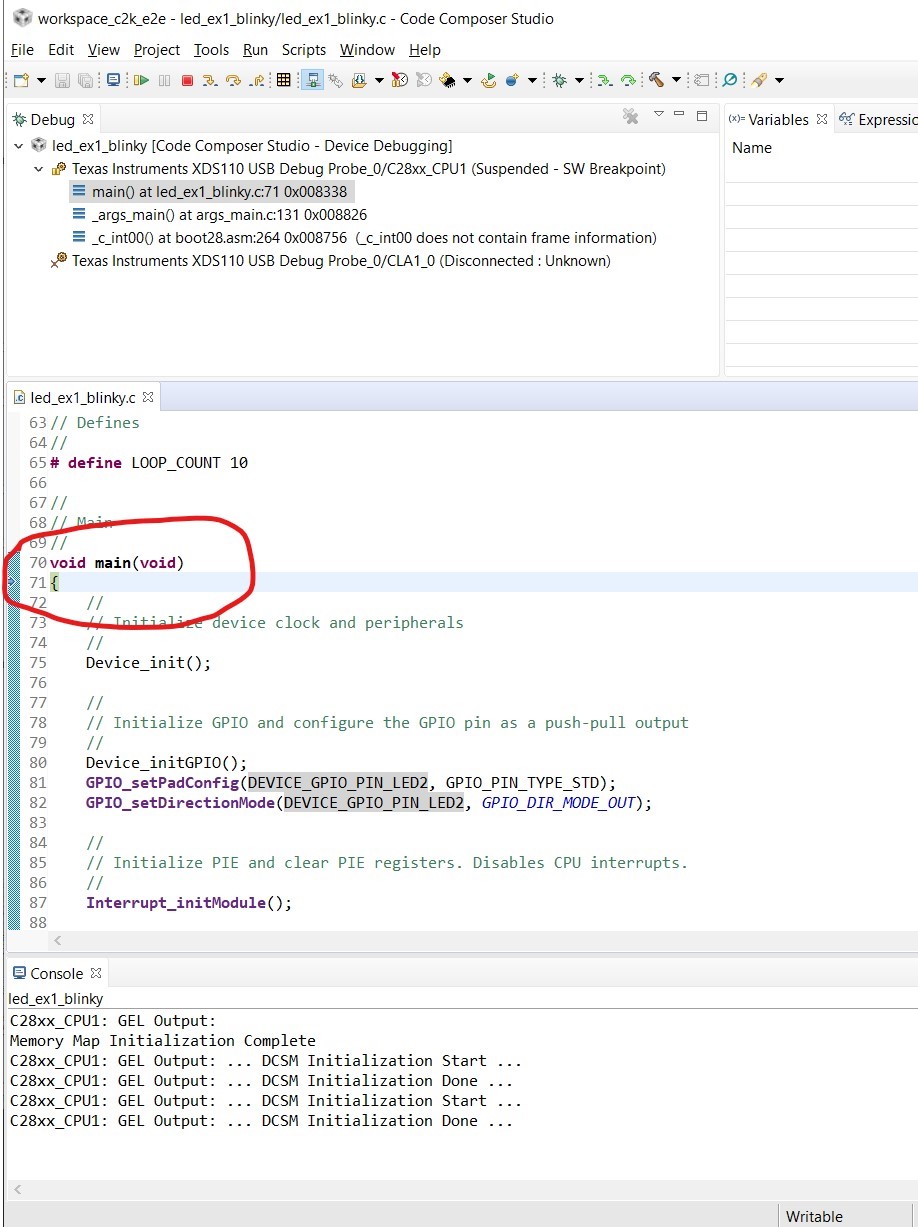
Task: Click the editor horizontal scrollbar left arrow
Action: pyautogui.click(x=57, y=940)
